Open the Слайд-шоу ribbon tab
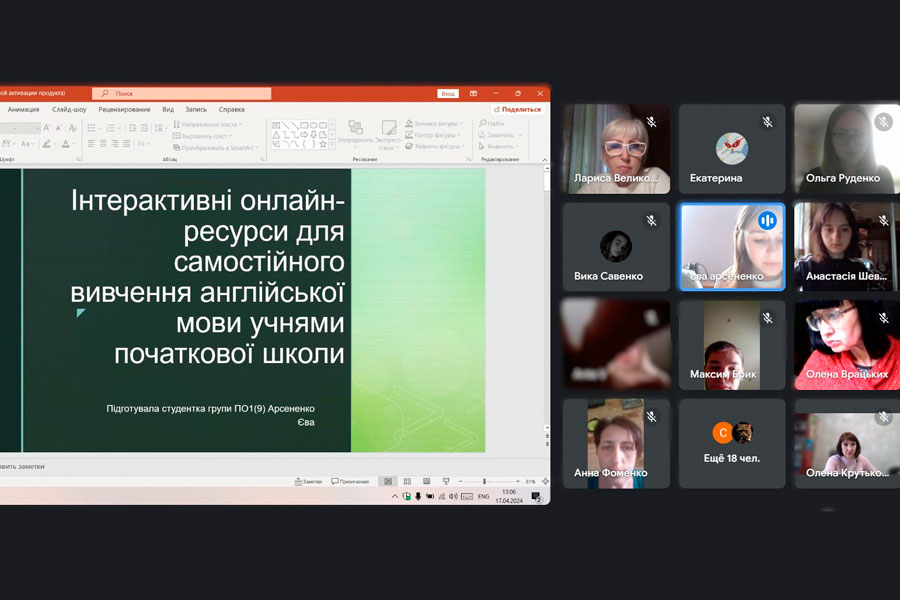The height and width of the screenshot is (600, 900). 69,109
